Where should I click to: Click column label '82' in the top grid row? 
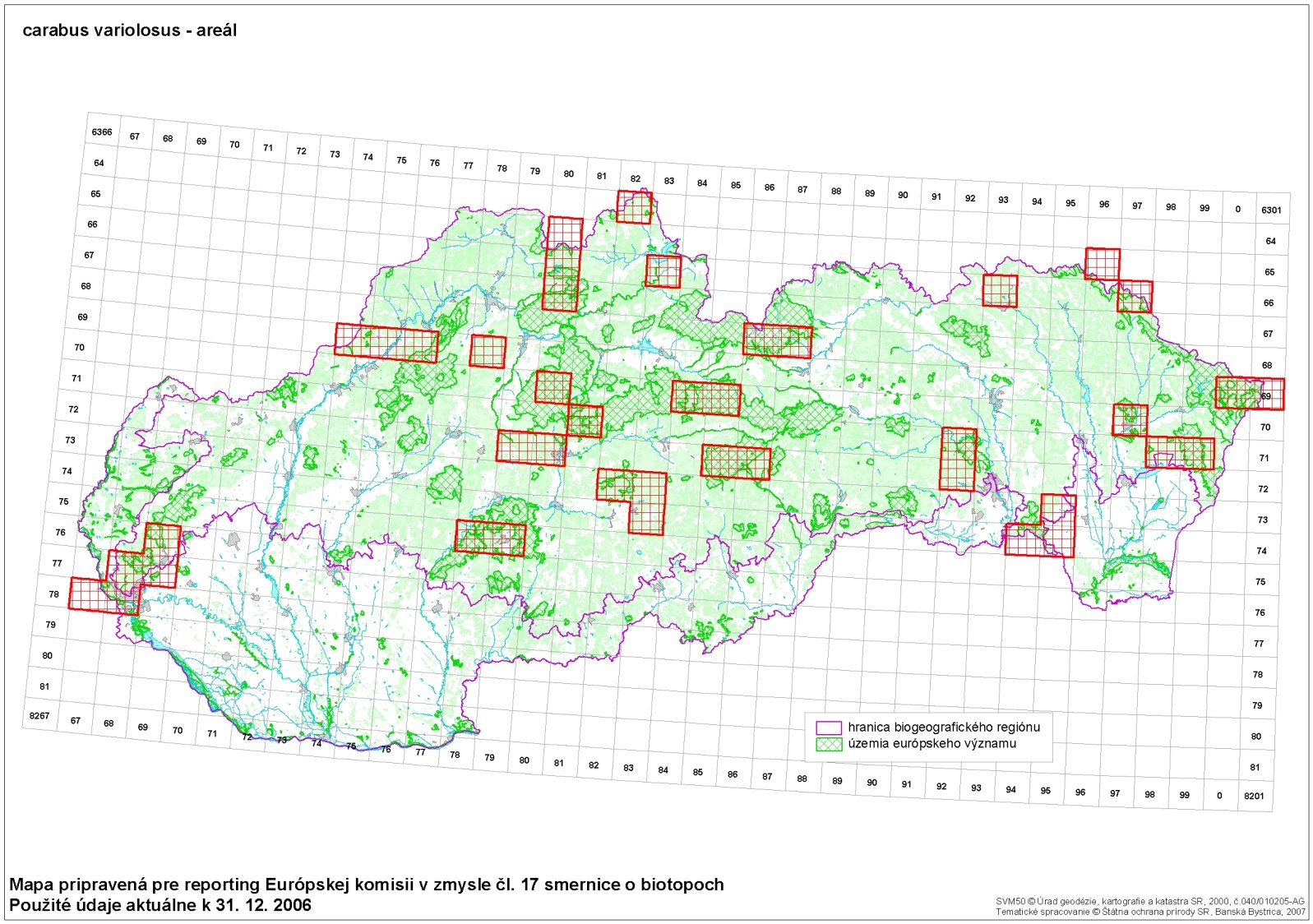click(x=636, y=178)
